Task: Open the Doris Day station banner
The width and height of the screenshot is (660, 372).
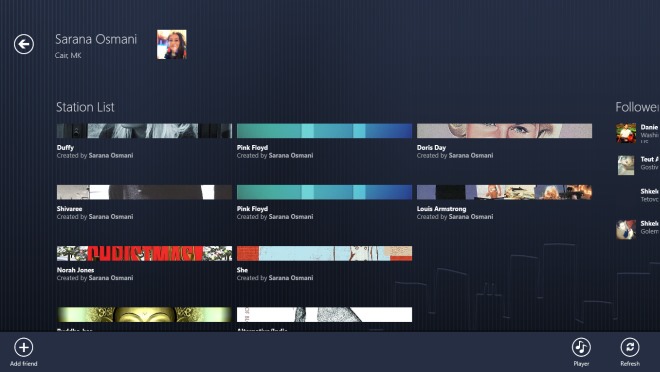Action: coord(504,131)
